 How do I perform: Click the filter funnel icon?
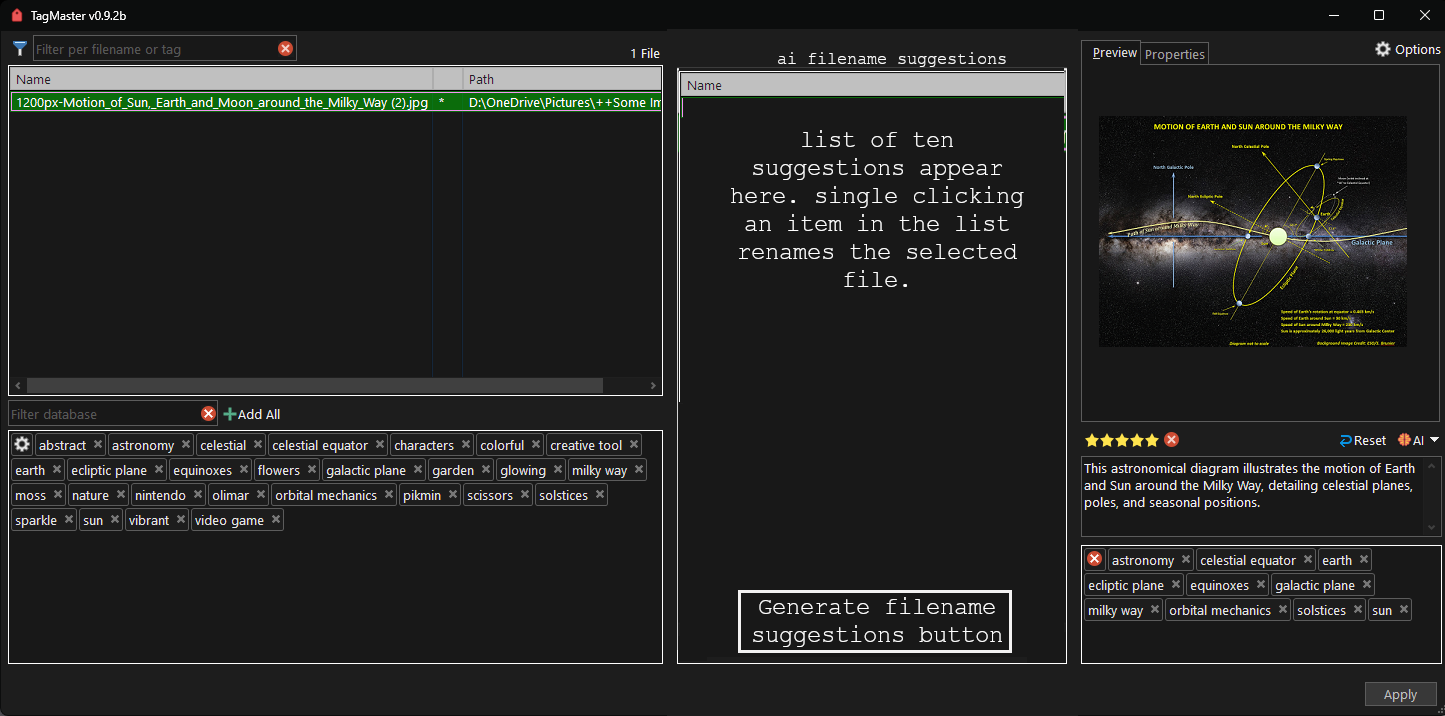point(19,48)
